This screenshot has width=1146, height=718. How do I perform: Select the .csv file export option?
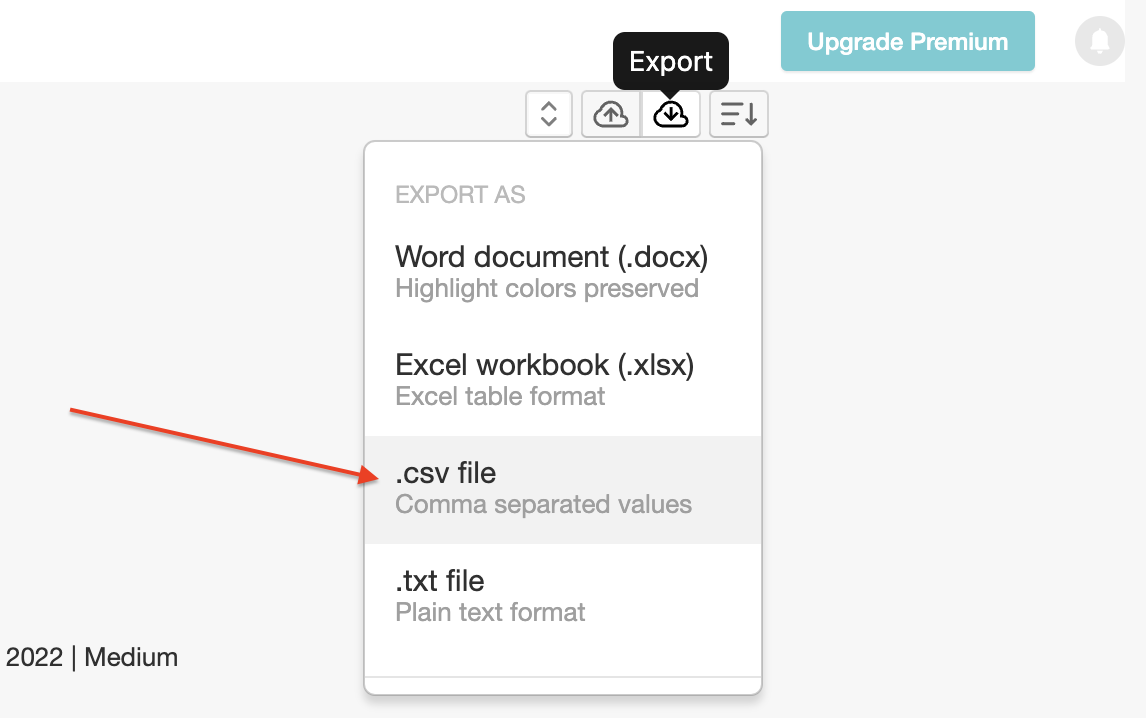(x=446, y=473)
